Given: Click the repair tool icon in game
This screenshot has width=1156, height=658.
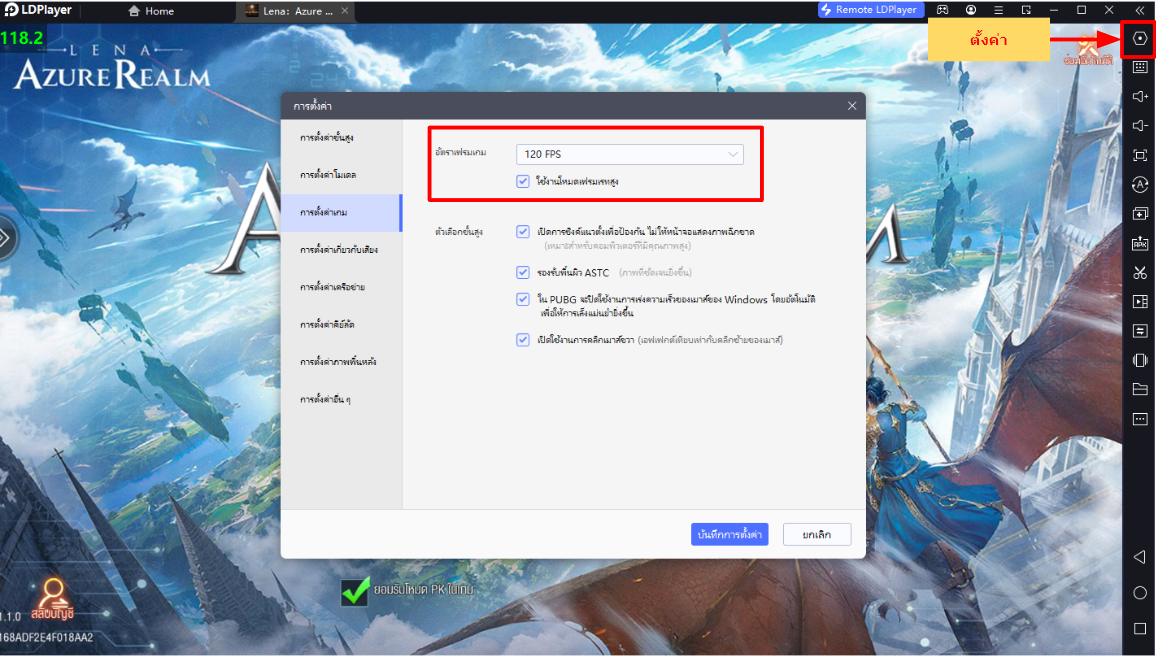Looking at the screenshot, I should click(1088, 50).
